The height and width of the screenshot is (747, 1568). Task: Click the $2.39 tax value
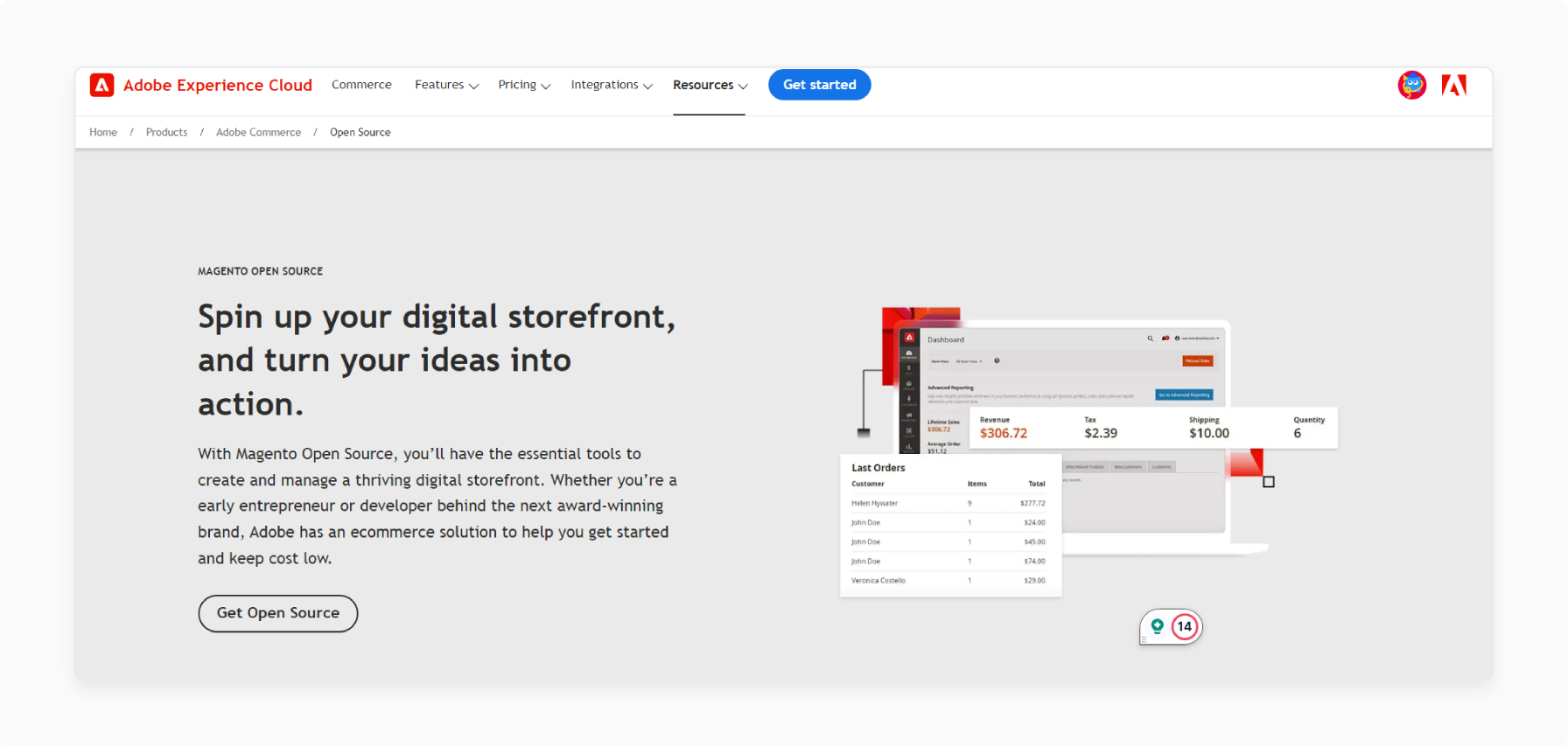pyautogui.click(x=1101, y=433)
